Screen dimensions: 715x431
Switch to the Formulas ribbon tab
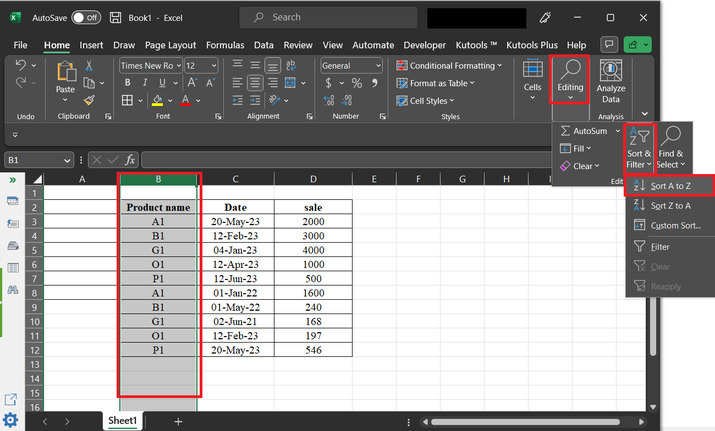[226, 45]
